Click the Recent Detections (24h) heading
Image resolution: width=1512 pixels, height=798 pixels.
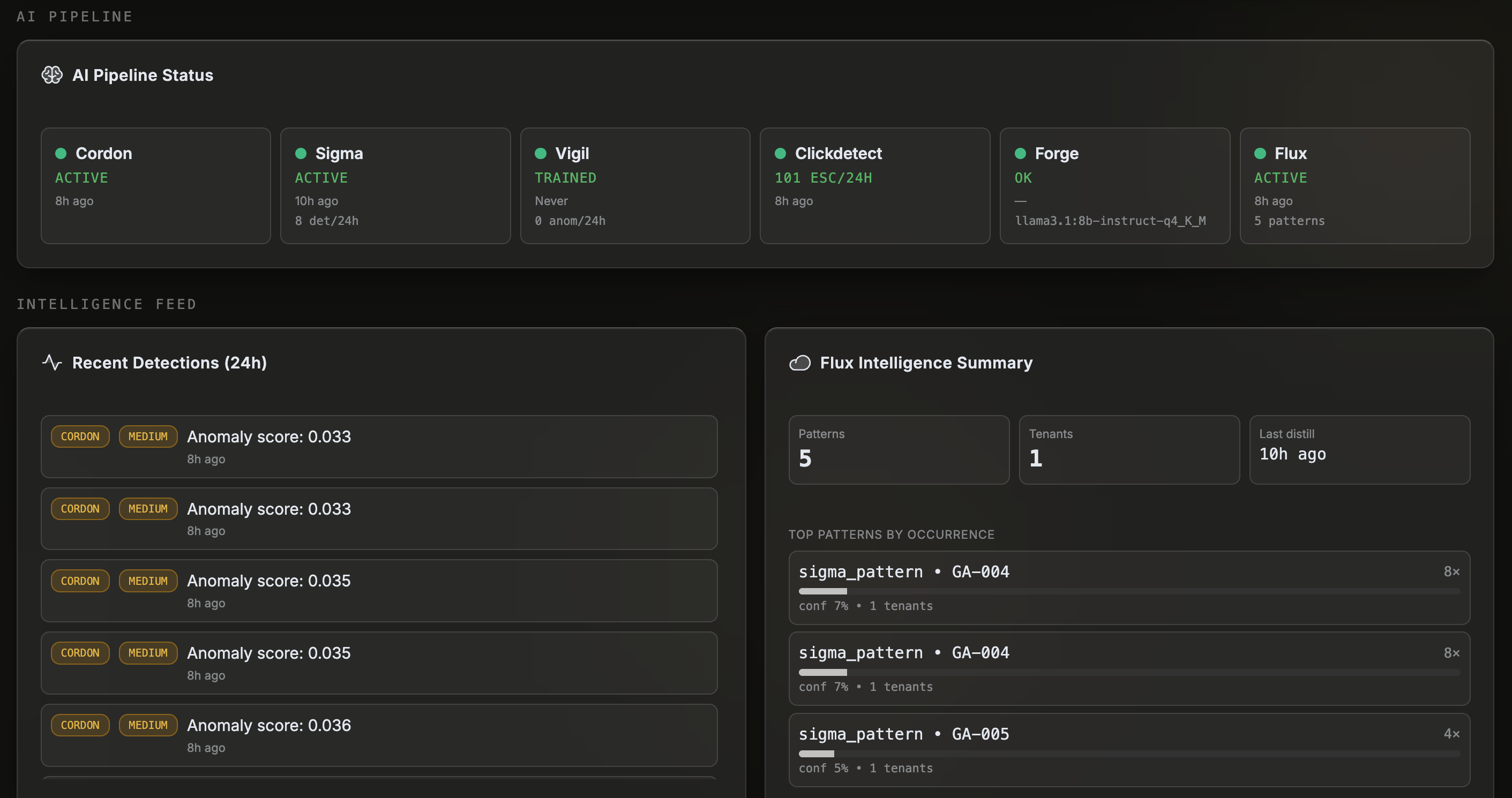pyautogui.click(x=169, y=363)
